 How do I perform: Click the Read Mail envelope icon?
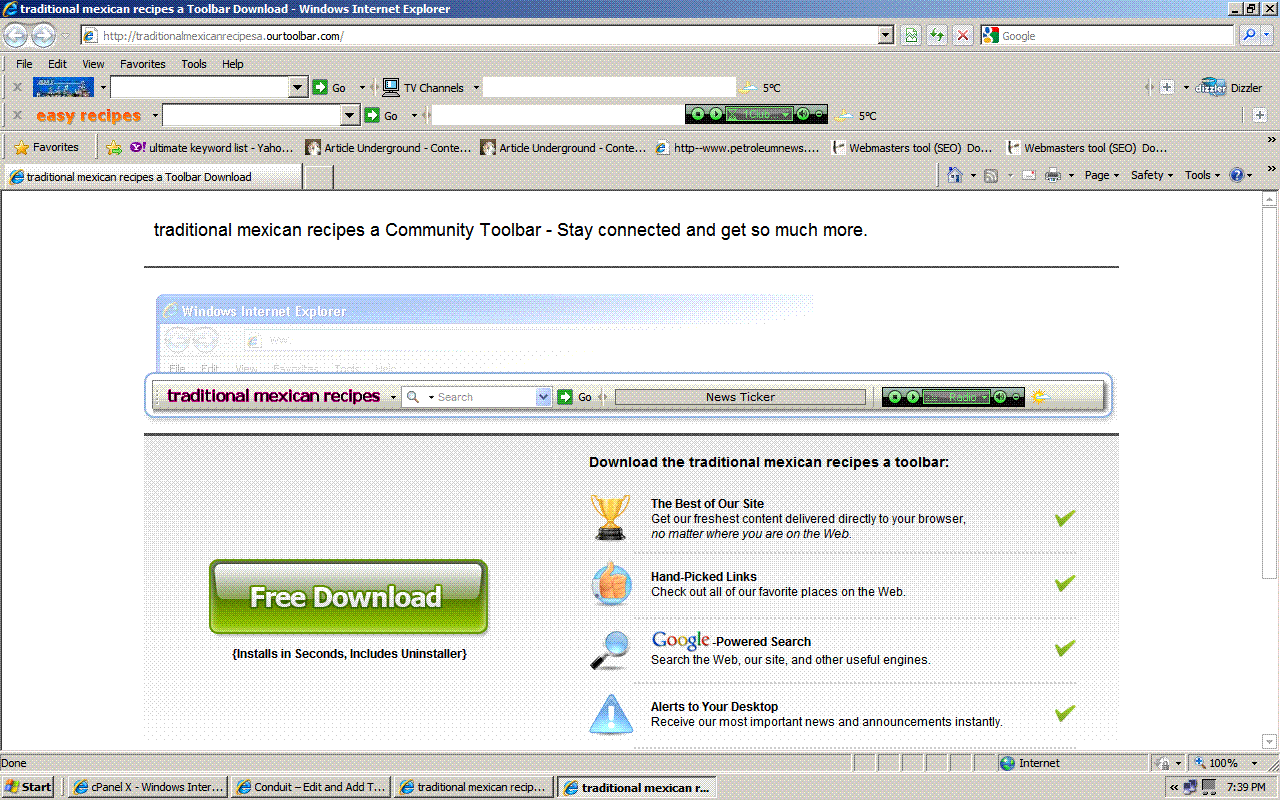click(1029, 175)
